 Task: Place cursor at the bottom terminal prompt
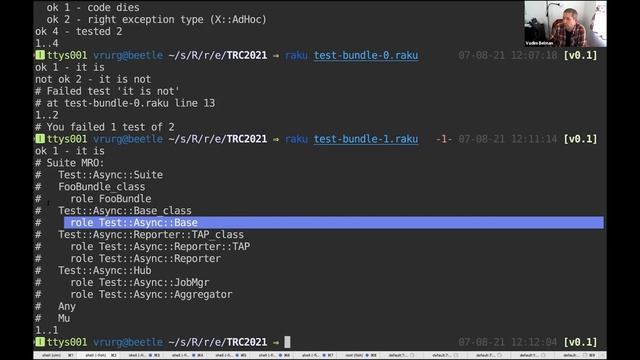pyautogui.click(x=287, y=342)
